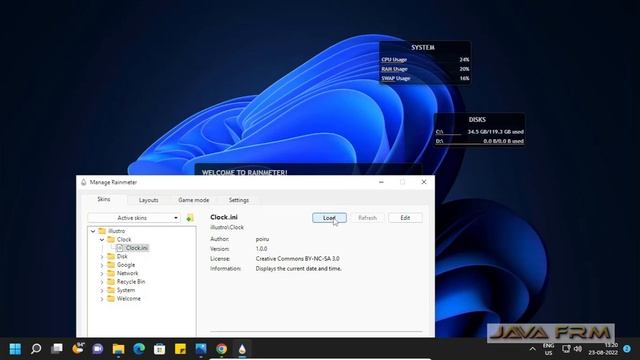Image resolution: width=640 pixels, height=360 pixels.
Task: Select Clock.ini in the skin tree
Action: tap(137, 248)
